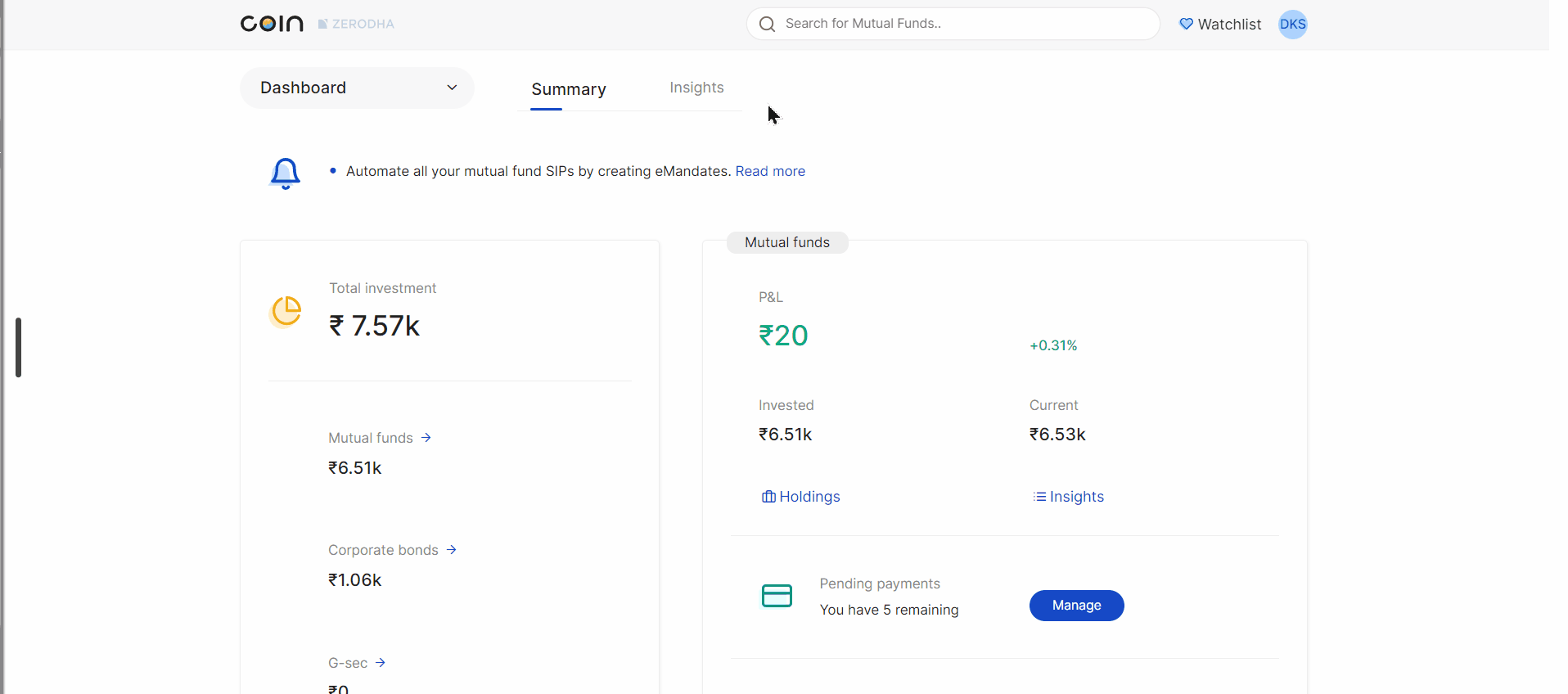
Task: Click the Dashboard dropdown chevron
Action: click(452, 88)
